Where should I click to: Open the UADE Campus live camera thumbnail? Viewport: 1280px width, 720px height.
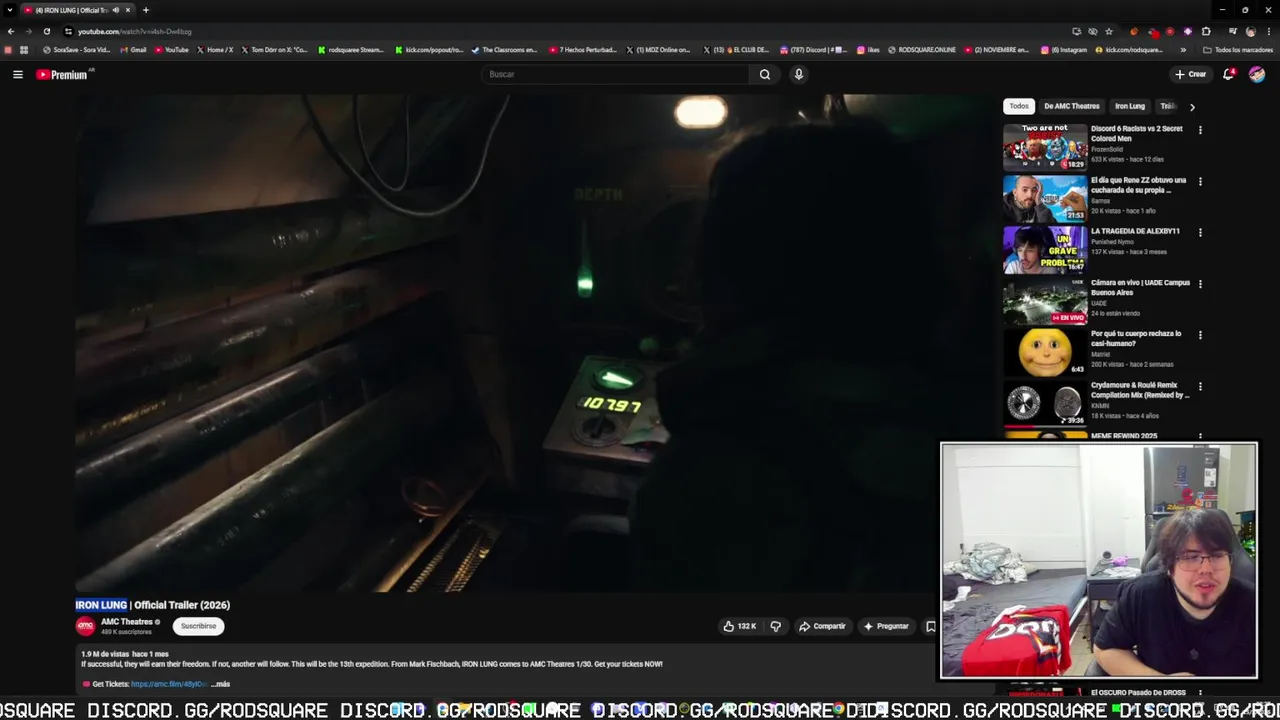click(1045, 301)
